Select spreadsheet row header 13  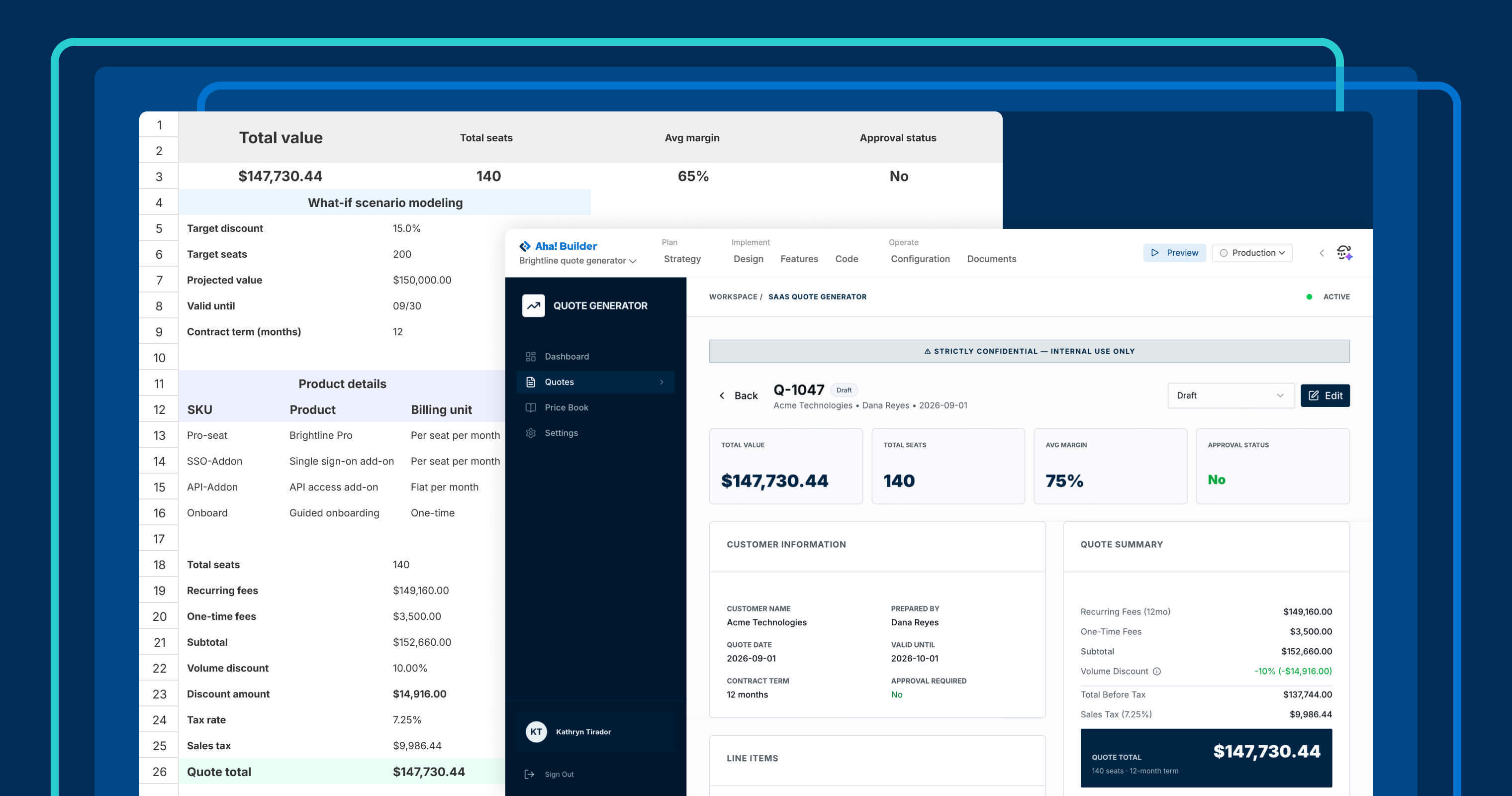(159, 436)
